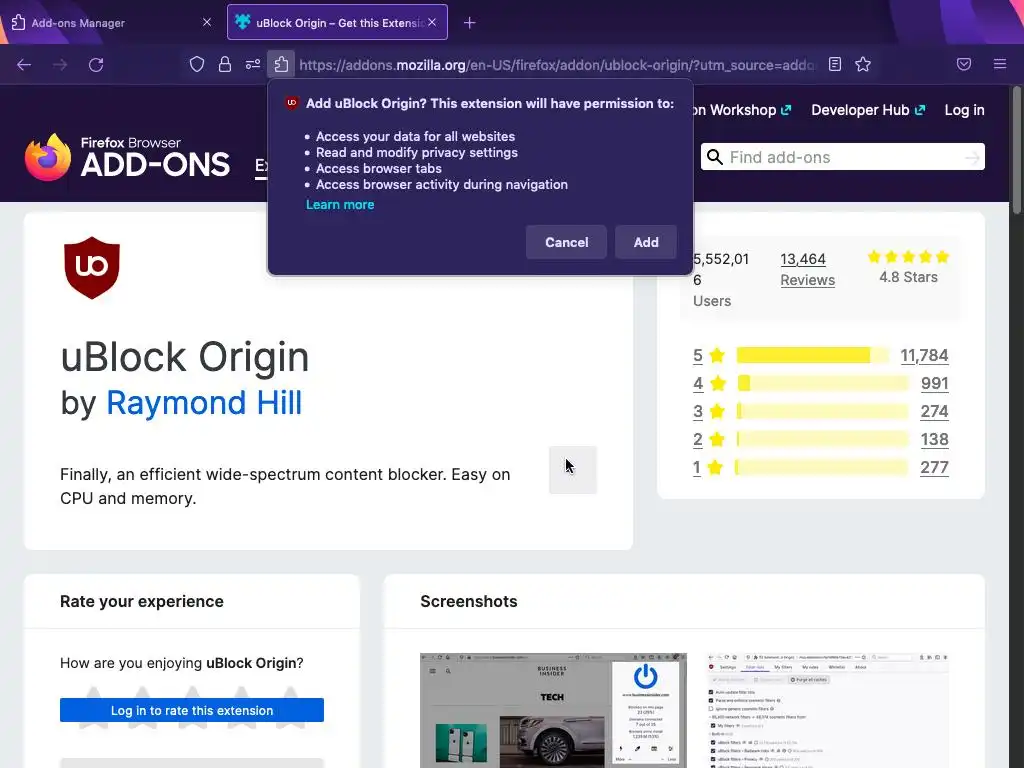Click the 'Screenshots' section heading
The width and height of the screenshot is (1024, 768).
[x=469, y=601]
